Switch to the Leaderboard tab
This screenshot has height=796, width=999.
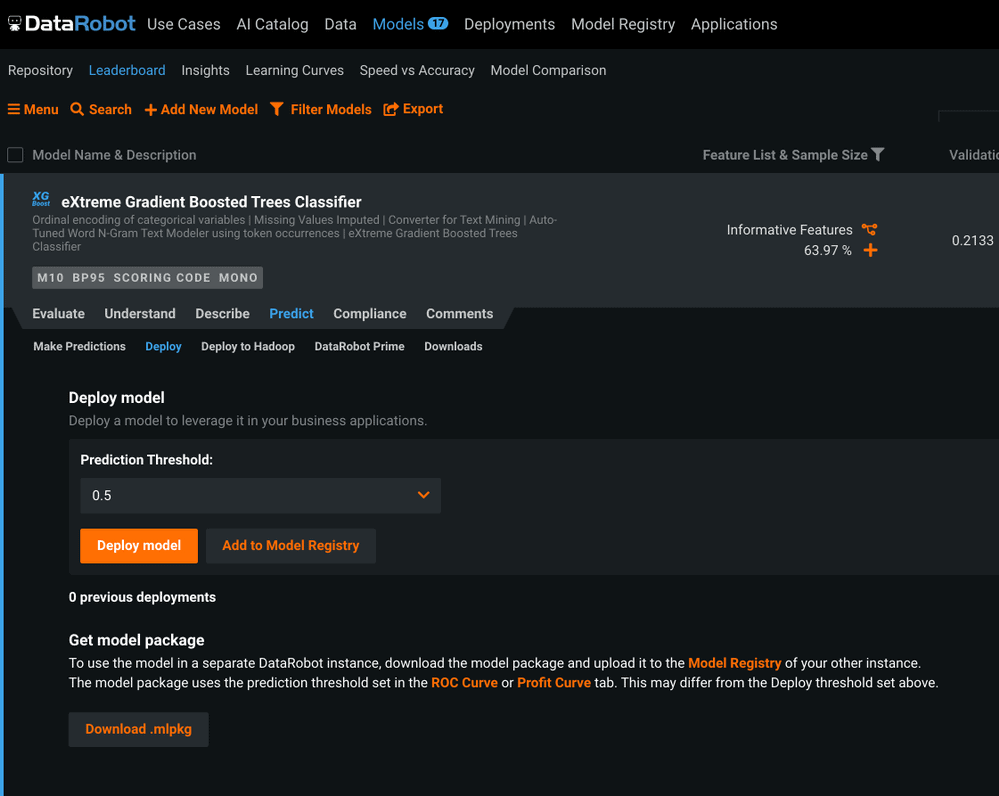coord(127,70)
